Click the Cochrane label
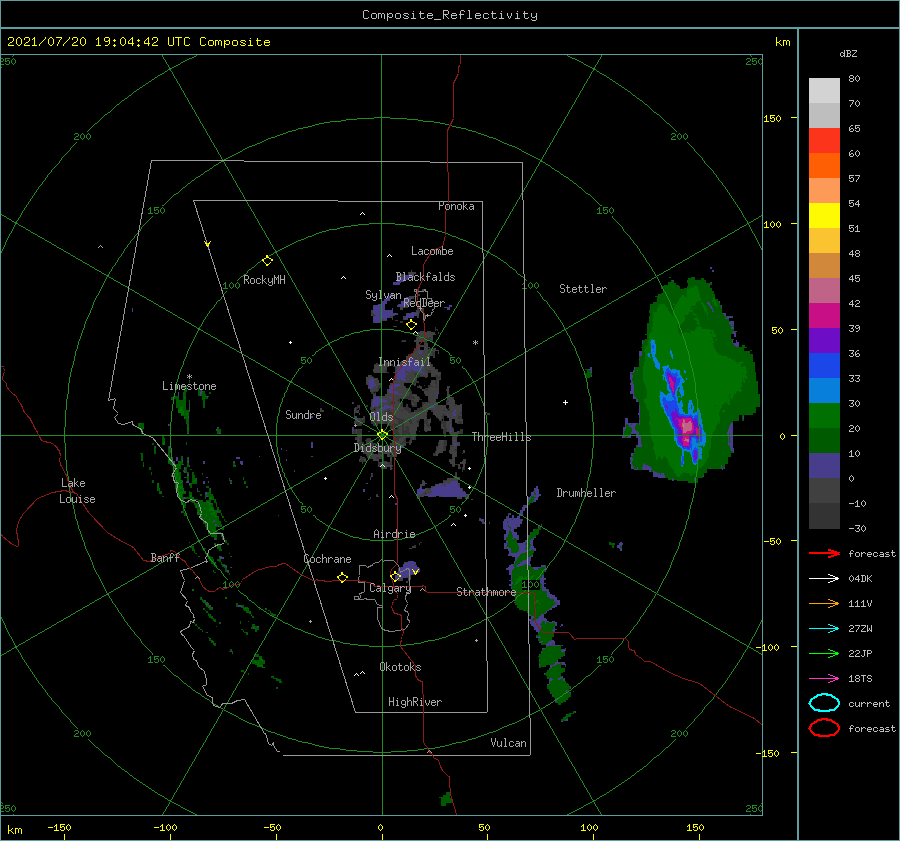Image resolution: width=900 pixels, height=841 pixels. pos(327,559)
